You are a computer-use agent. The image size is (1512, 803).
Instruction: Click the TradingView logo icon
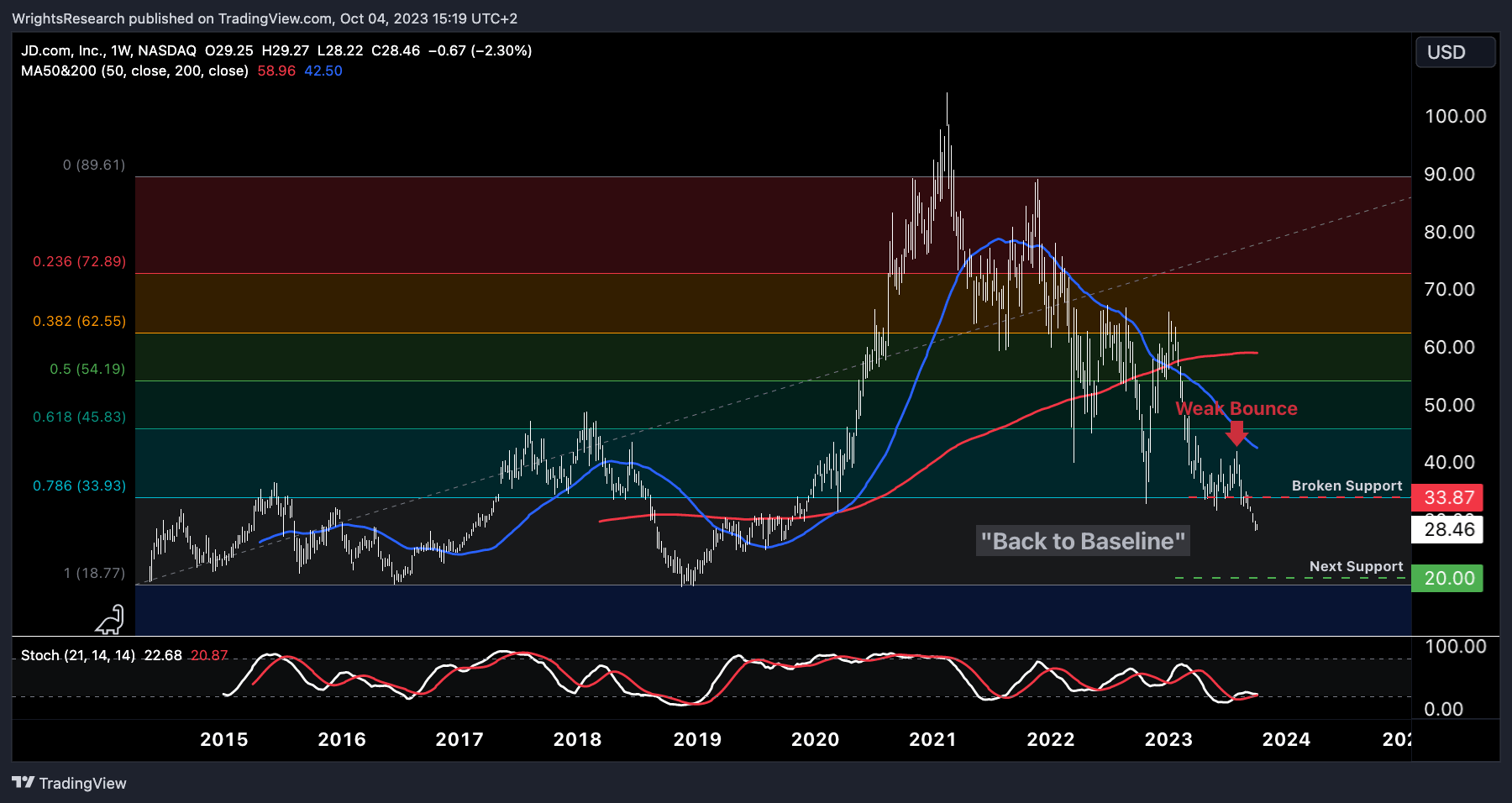pos(24,783)
